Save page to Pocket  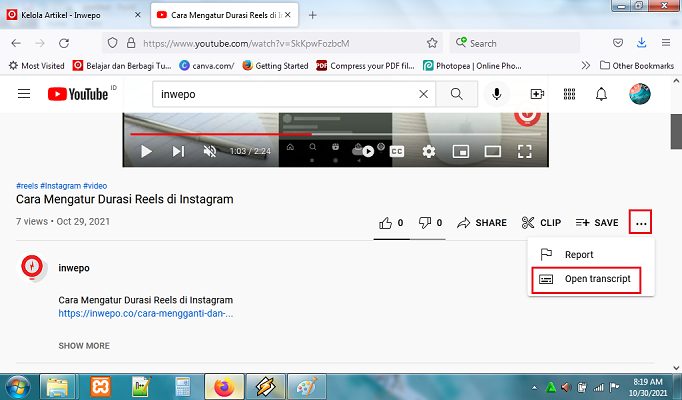[618, 43]
